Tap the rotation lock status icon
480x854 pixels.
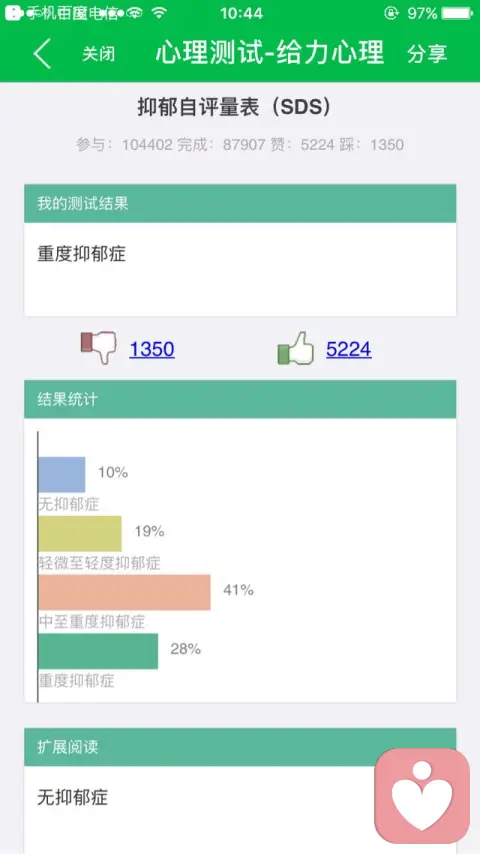click(391, 13)
